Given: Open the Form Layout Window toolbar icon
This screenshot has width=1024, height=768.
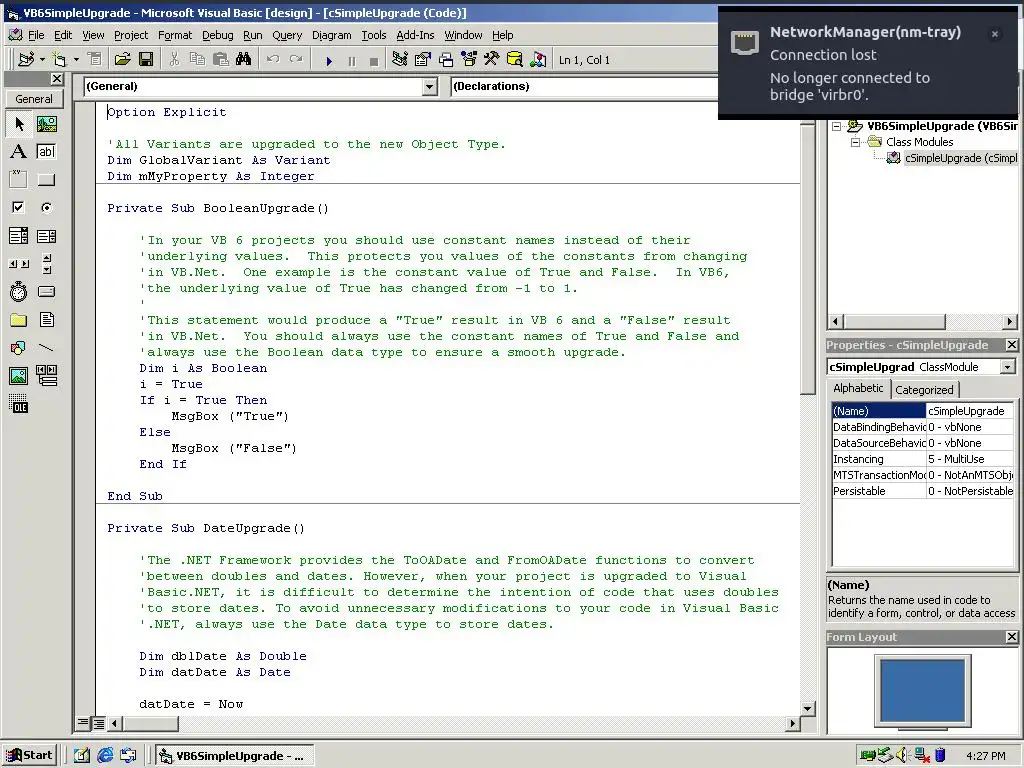Looking at the screenshot, I should tap(446, 59).
